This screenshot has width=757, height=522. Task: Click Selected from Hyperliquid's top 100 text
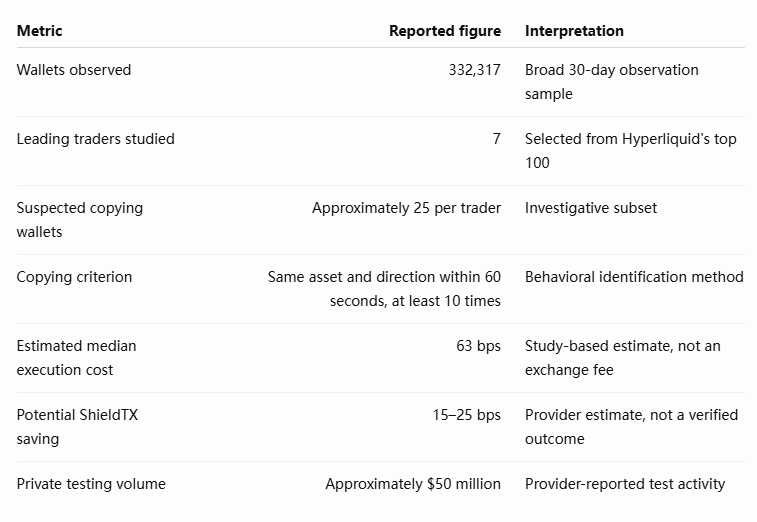pyautogui.click(x=631, y=151)
